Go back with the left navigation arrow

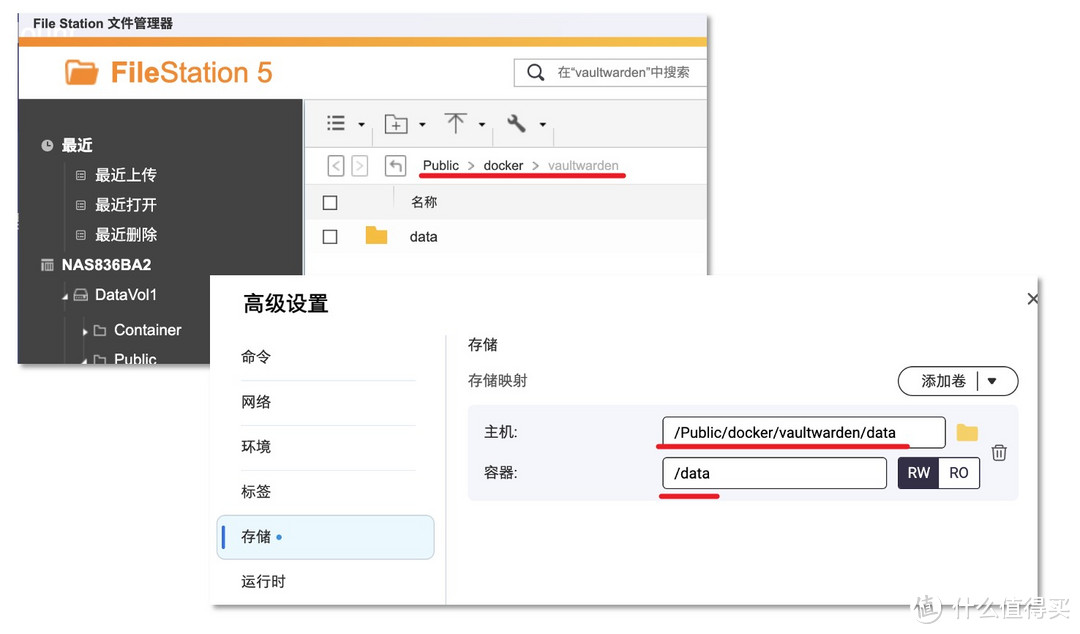(336, 166)
